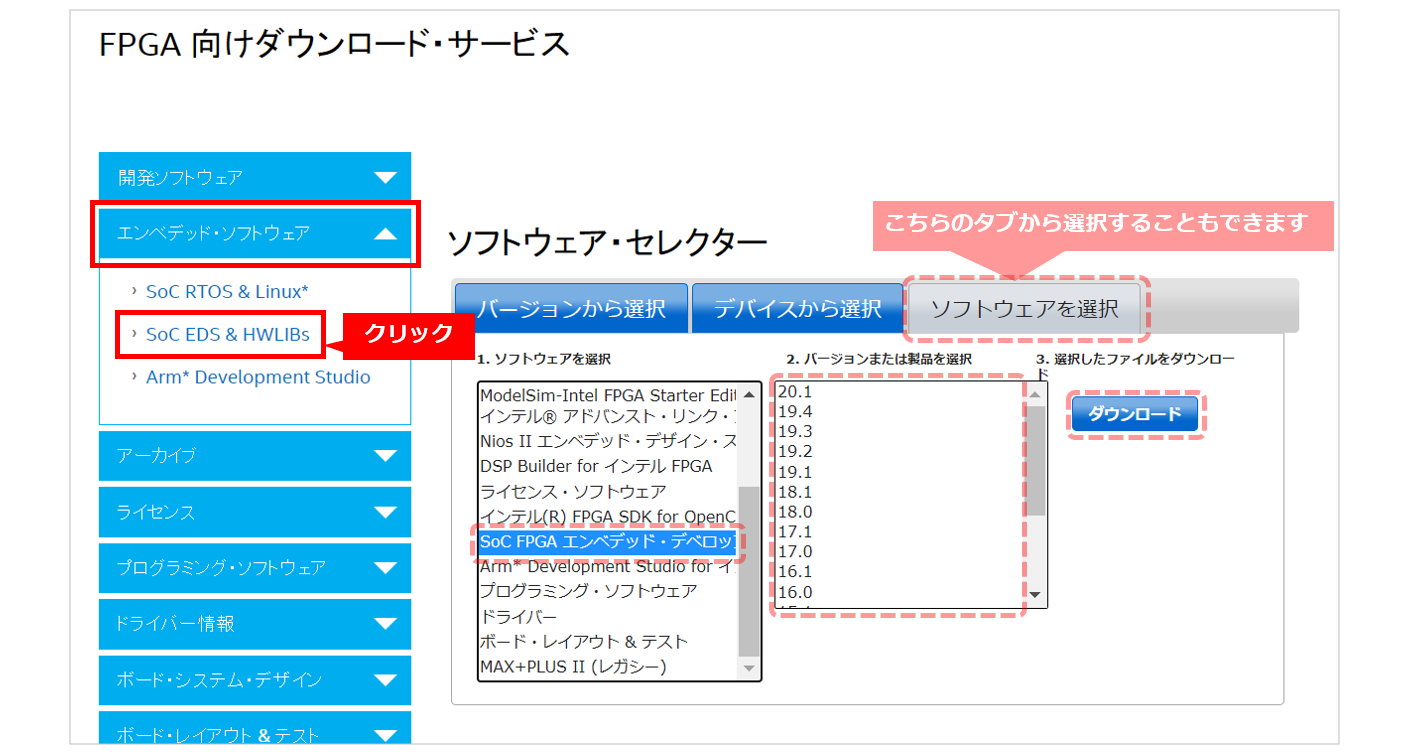Open the SoC EDS & HWLIBs link
Image resolution: width=1418 pixels, height=752 pixels.
pyautogui.click(x=227, y=334)
